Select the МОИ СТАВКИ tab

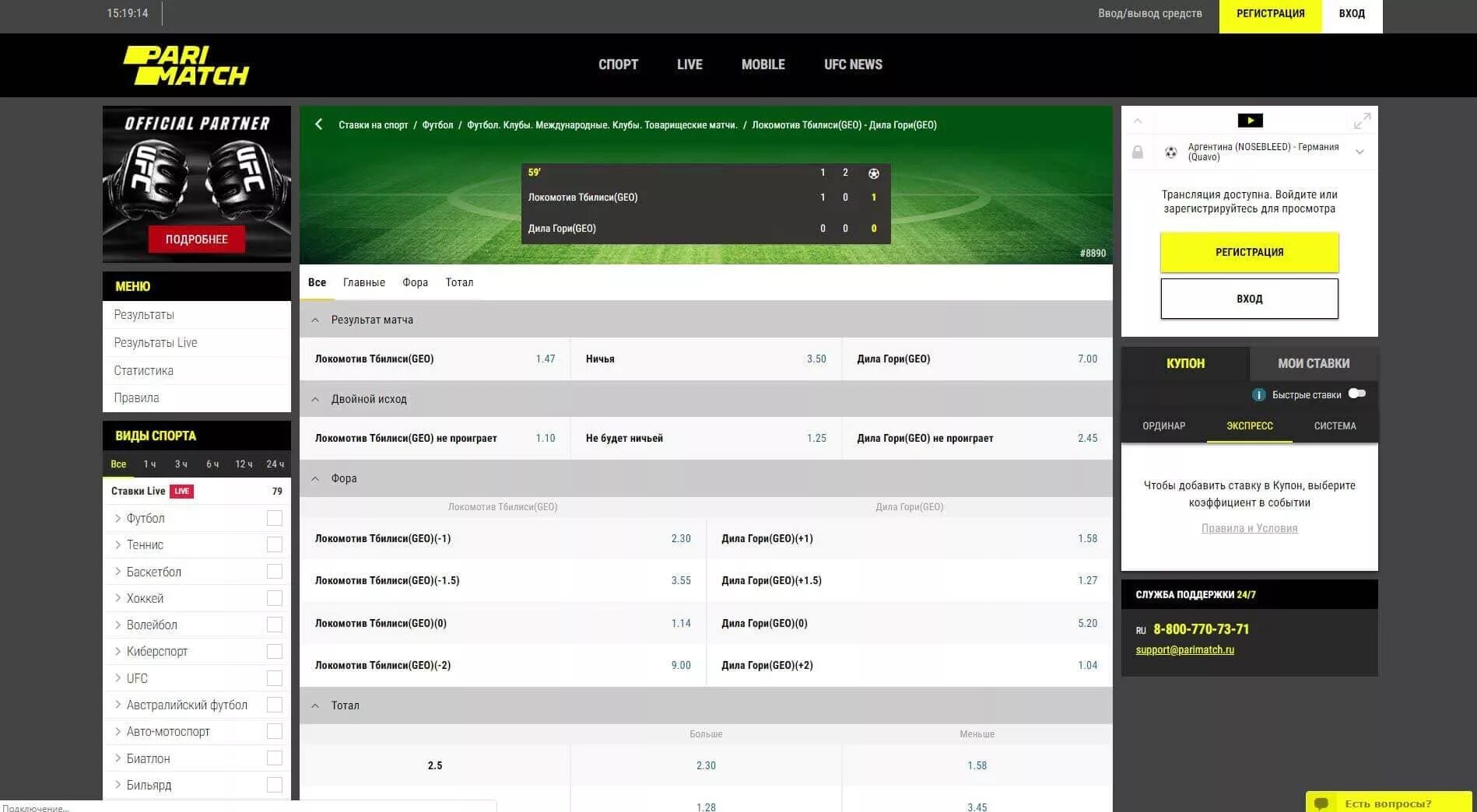coord(1314,363)
